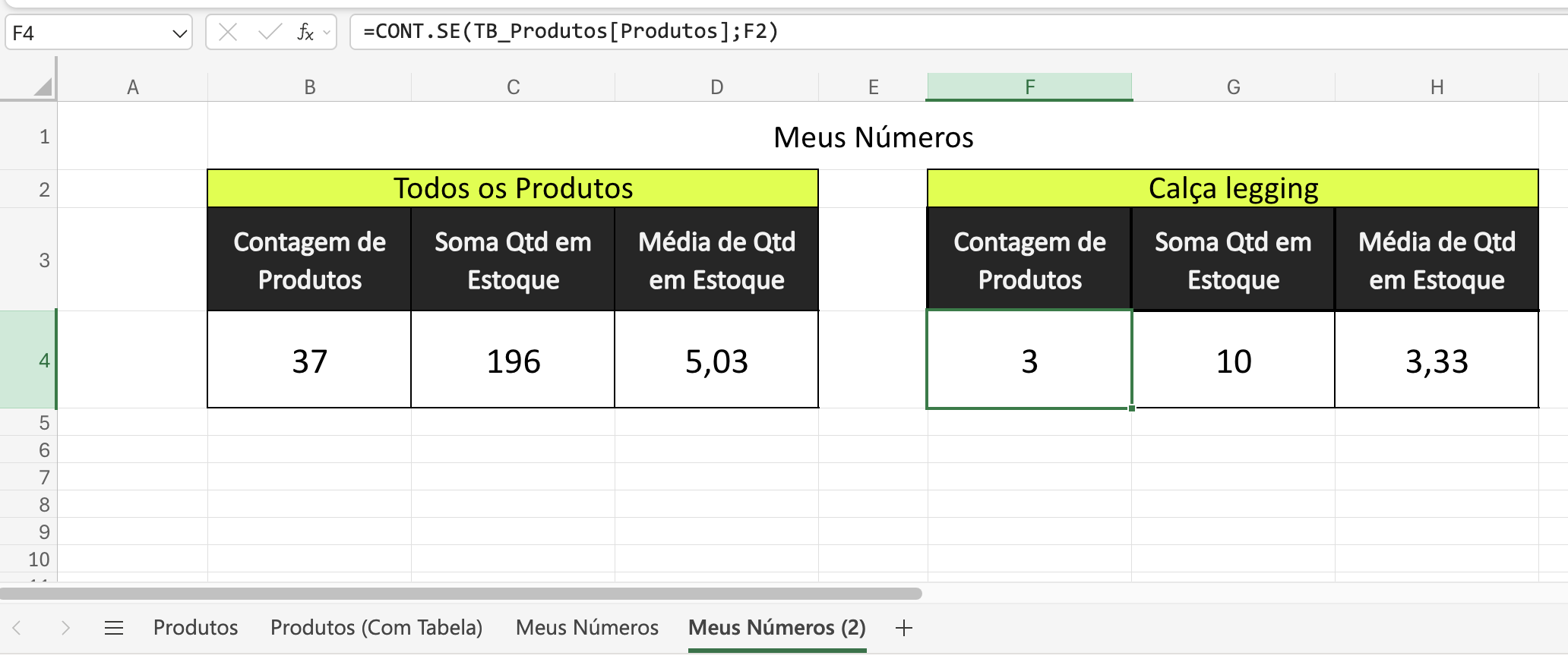Switch to the Produtos tab
This screenshot has width=1568, height=662.
pyautogui.click(x=195, y=628)
